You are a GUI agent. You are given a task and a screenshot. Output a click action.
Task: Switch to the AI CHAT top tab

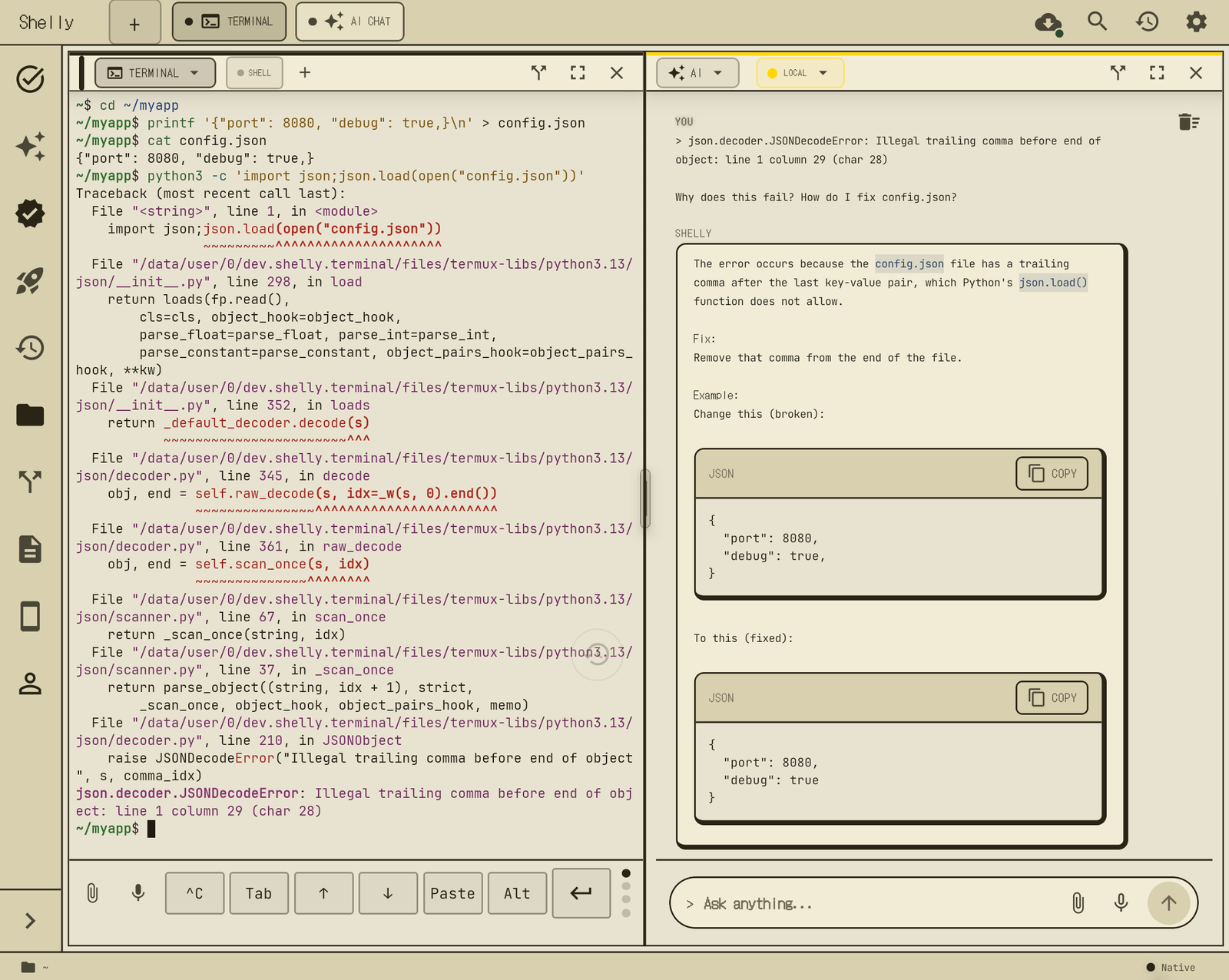[x=349, y=22]
